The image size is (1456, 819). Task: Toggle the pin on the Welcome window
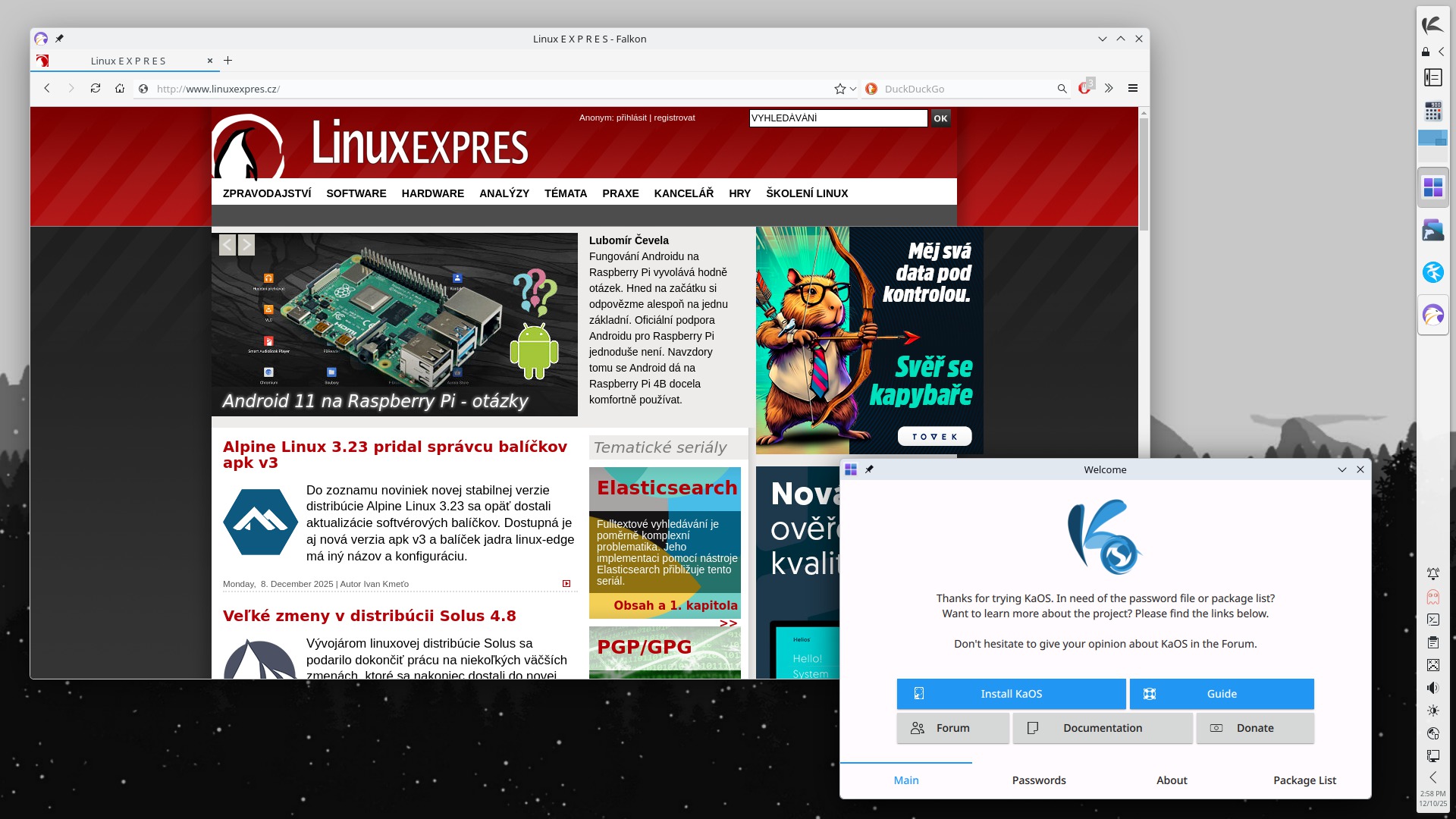tap(869, 469)
